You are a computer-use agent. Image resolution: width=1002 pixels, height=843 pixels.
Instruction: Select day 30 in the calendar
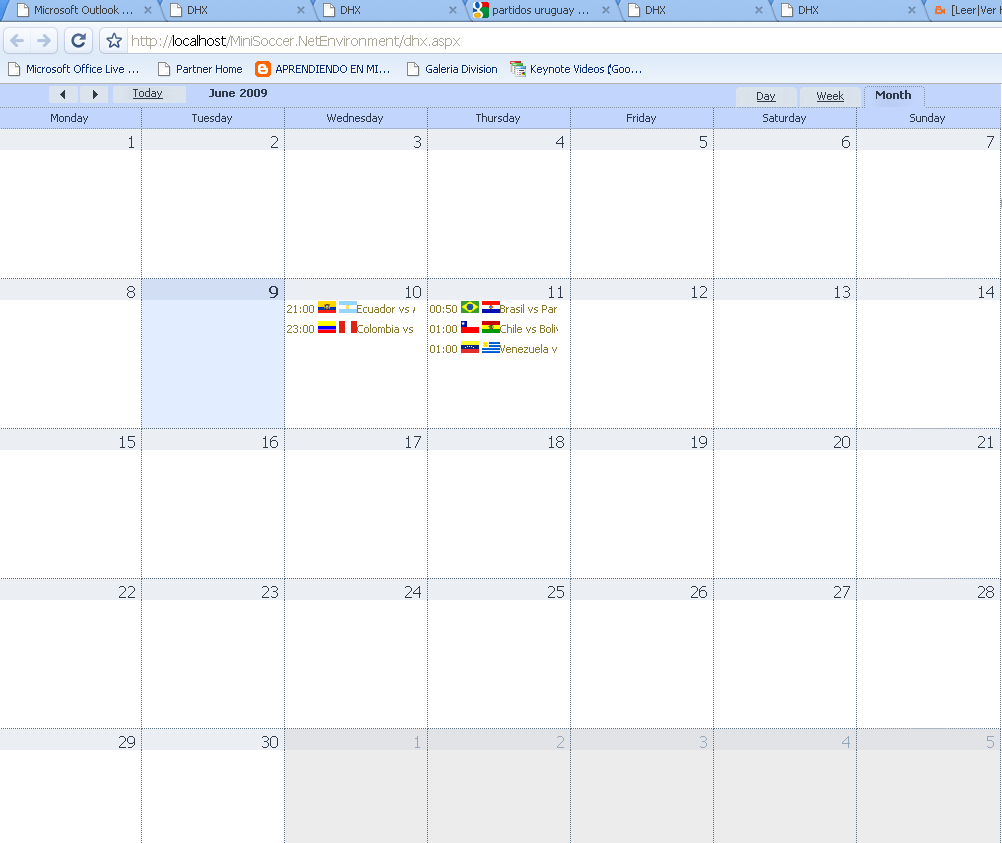(213, 786)
